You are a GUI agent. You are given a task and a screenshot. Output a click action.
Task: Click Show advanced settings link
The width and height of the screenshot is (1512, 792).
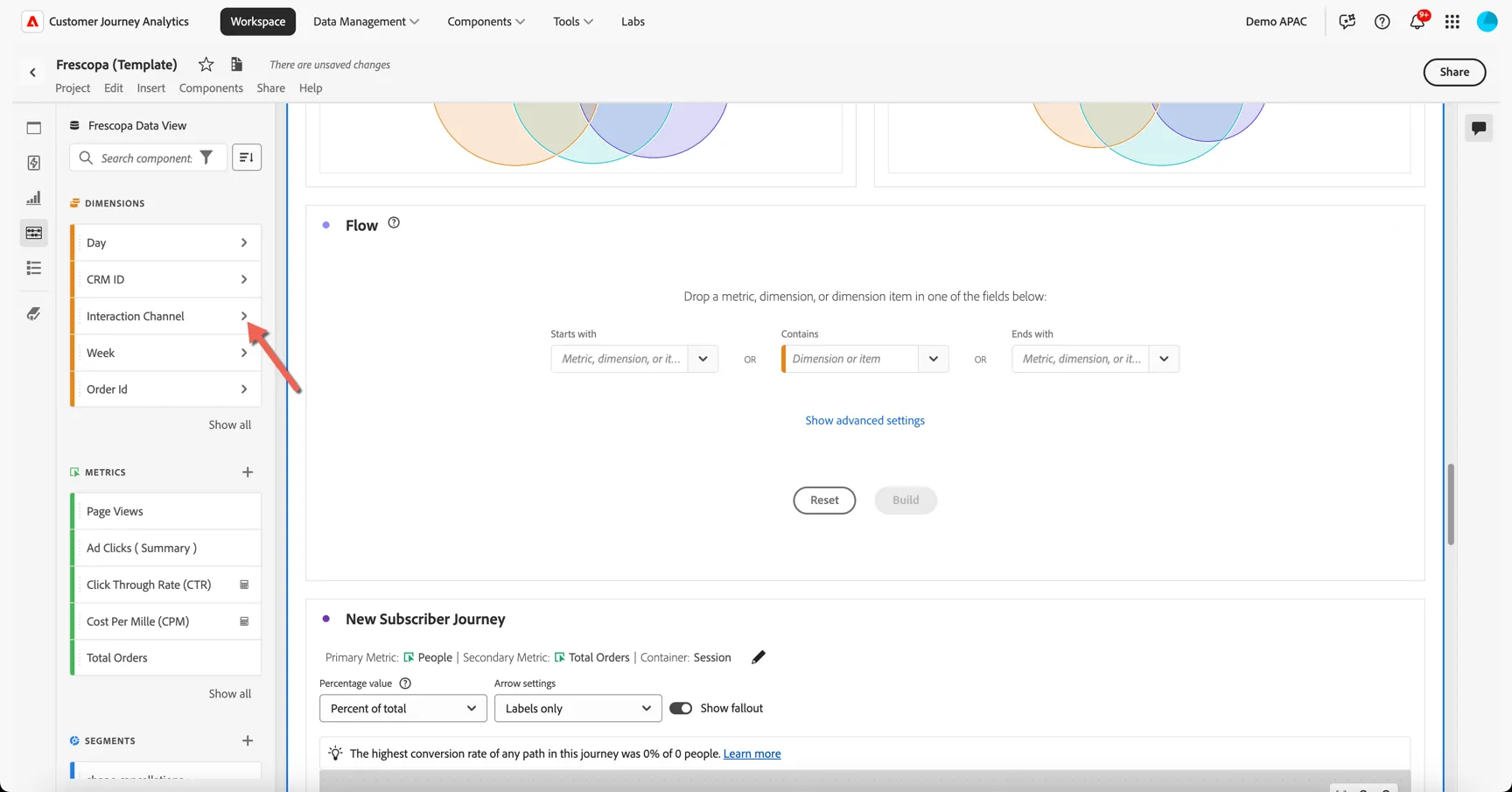click(x=864, y=420)
